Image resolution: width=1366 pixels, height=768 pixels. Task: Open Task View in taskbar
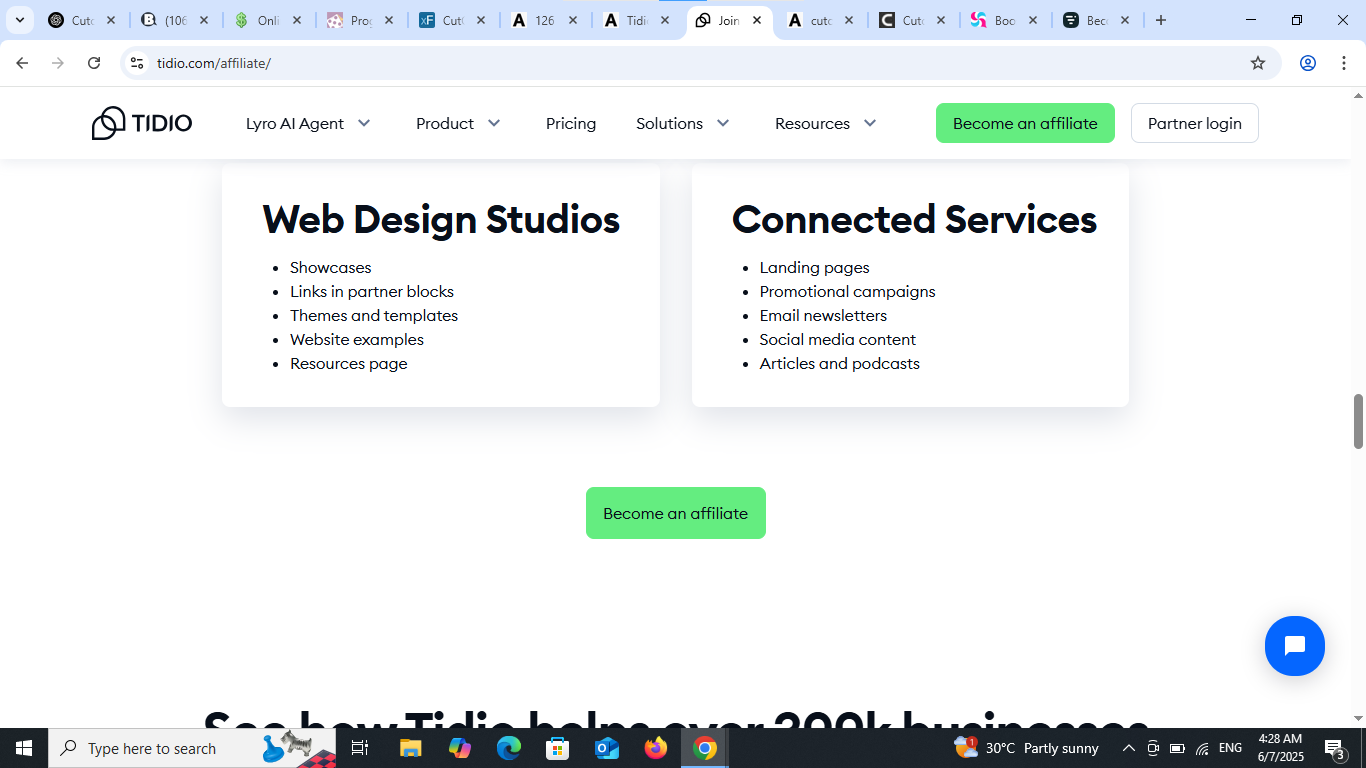(x=360, y=748)
